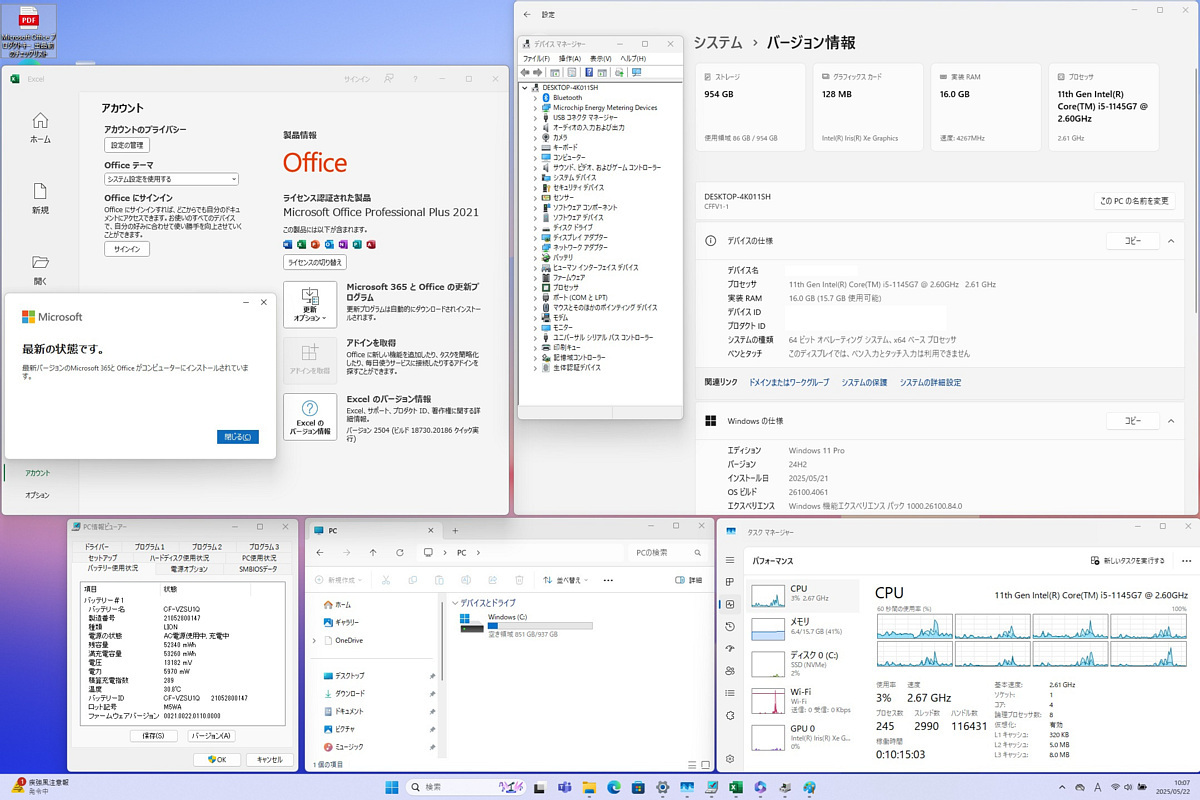This screenshot has width=1200, height=800.
Task: Click バージョン(A) button in PC情報ビューアー
Action: click(211, 736)
